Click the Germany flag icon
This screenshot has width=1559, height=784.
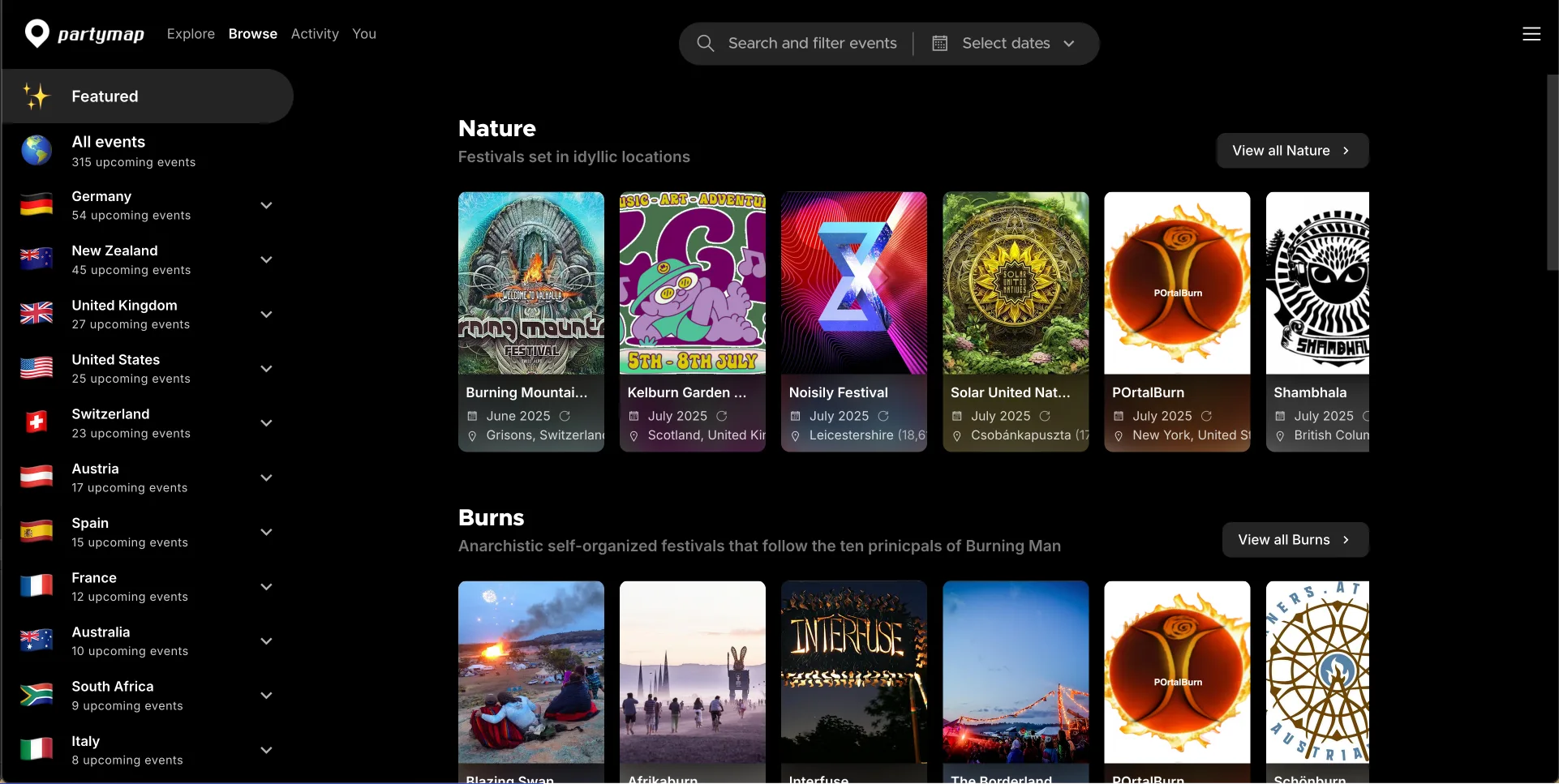tap(37, 205)
